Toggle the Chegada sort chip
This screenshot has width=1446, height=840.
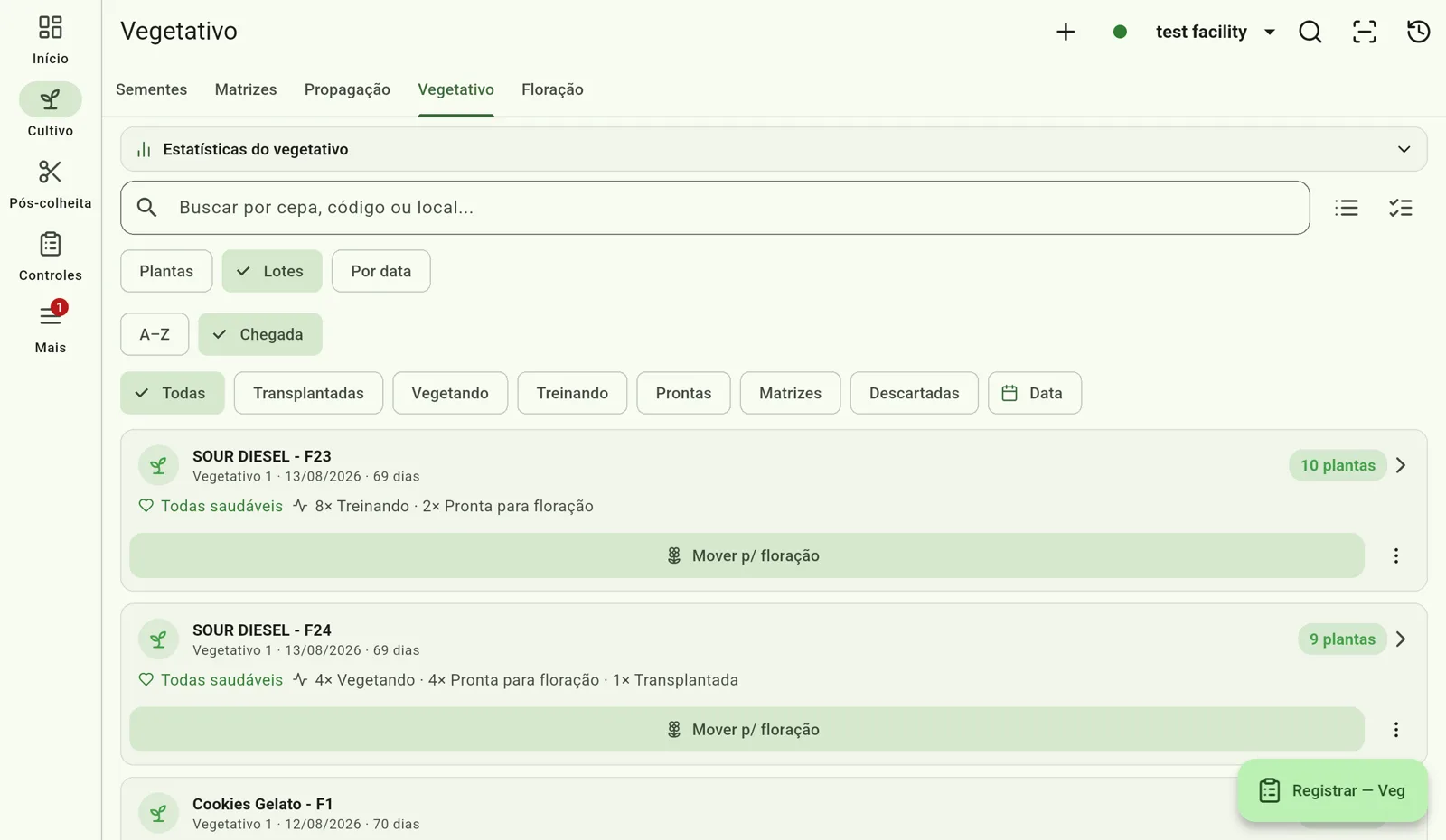[x=260, y=334]
